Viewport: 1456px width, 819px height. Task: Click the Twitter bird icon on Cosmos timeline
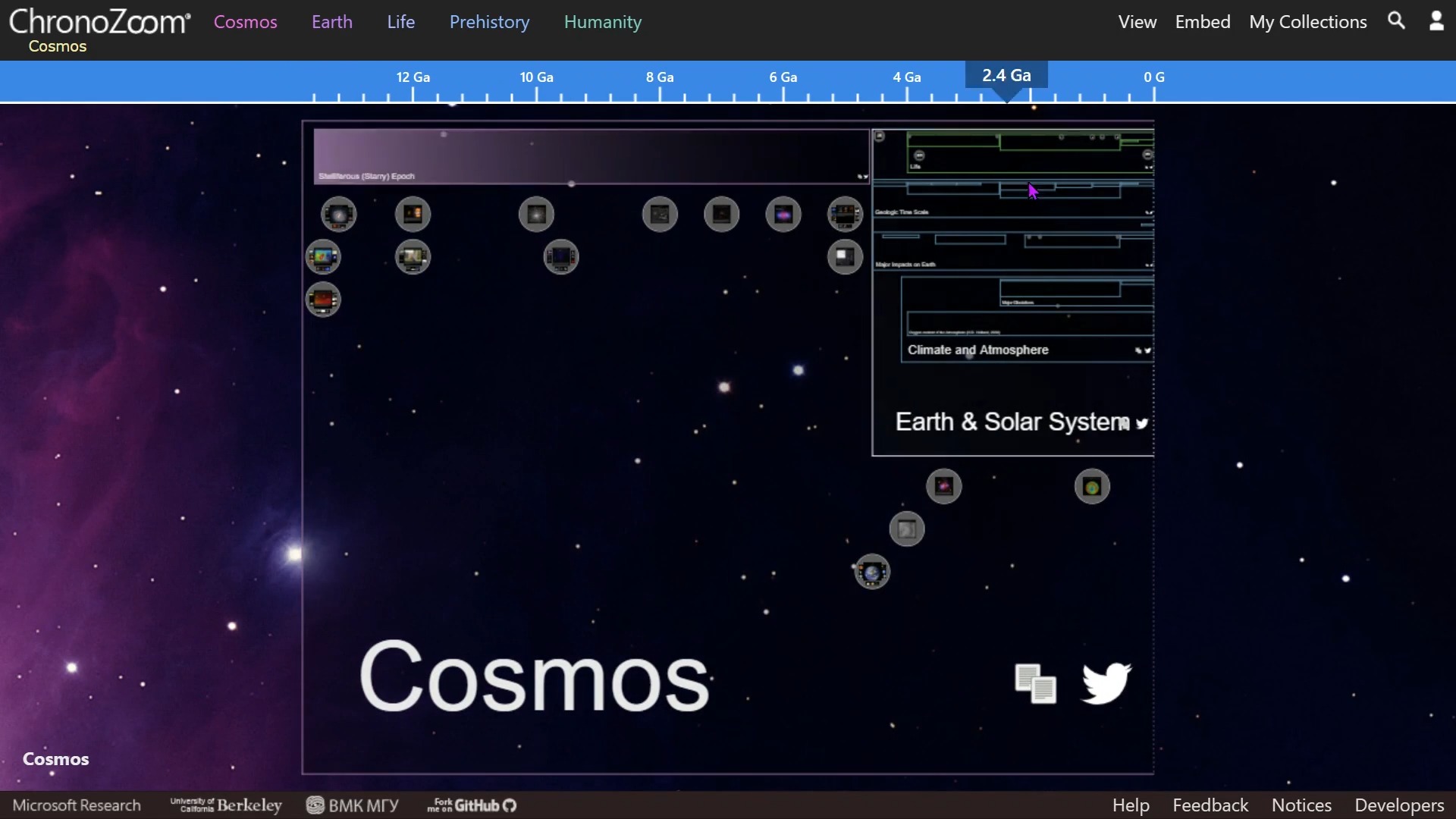pos(1106,683)
